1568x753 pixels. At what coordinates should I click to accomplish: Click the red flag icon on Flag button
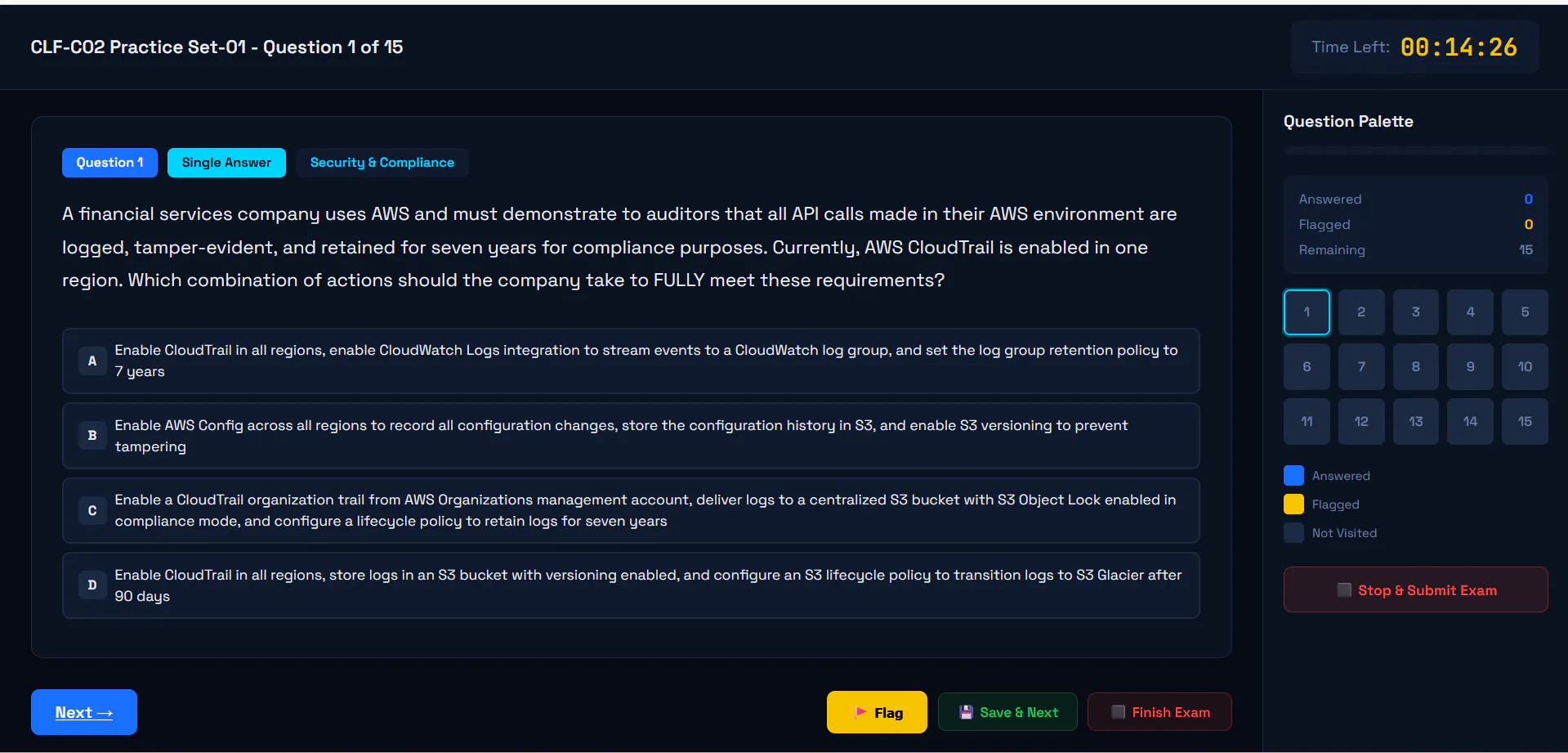click(860, 713)
